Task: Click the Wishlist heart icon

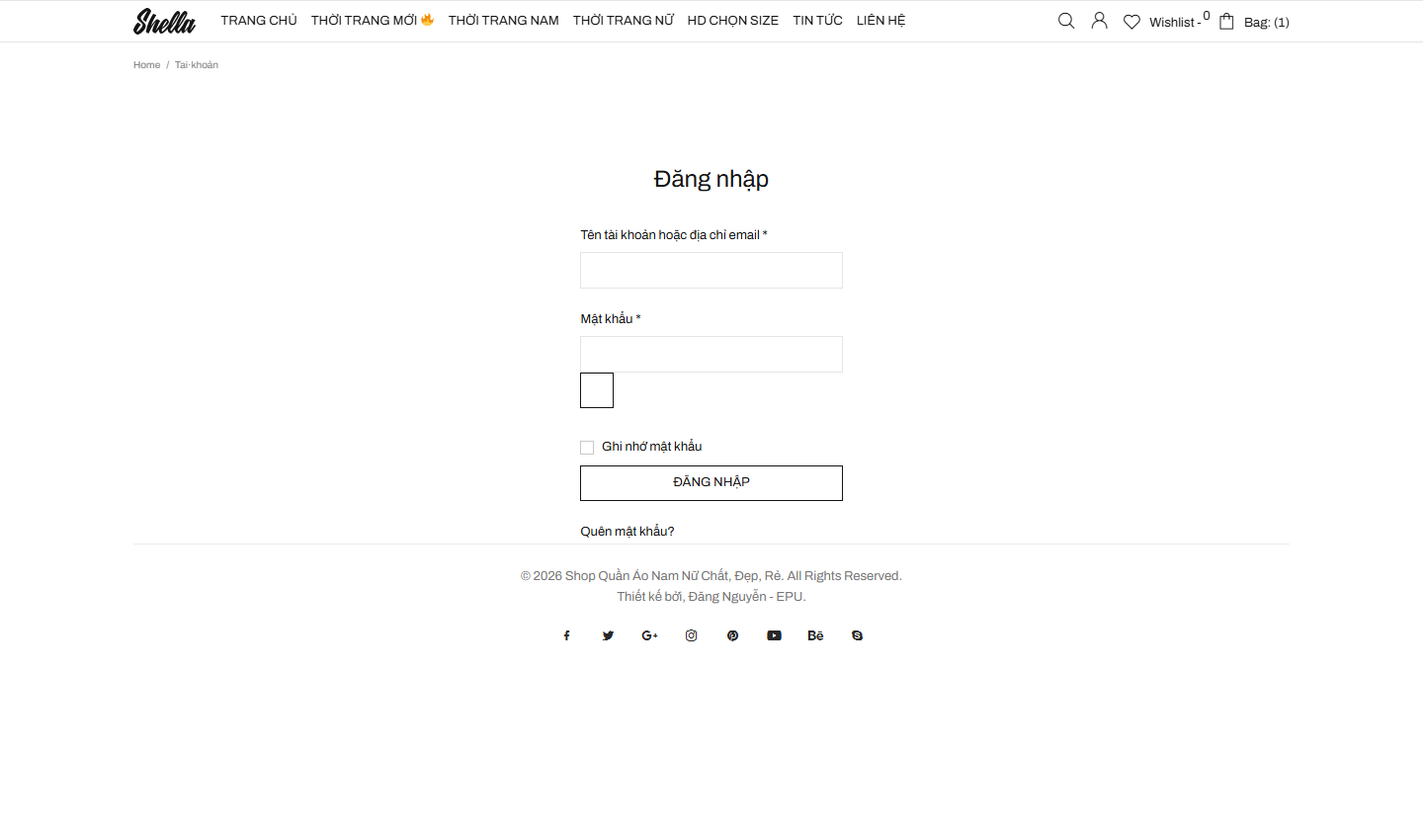Action: click(1131, 22)
